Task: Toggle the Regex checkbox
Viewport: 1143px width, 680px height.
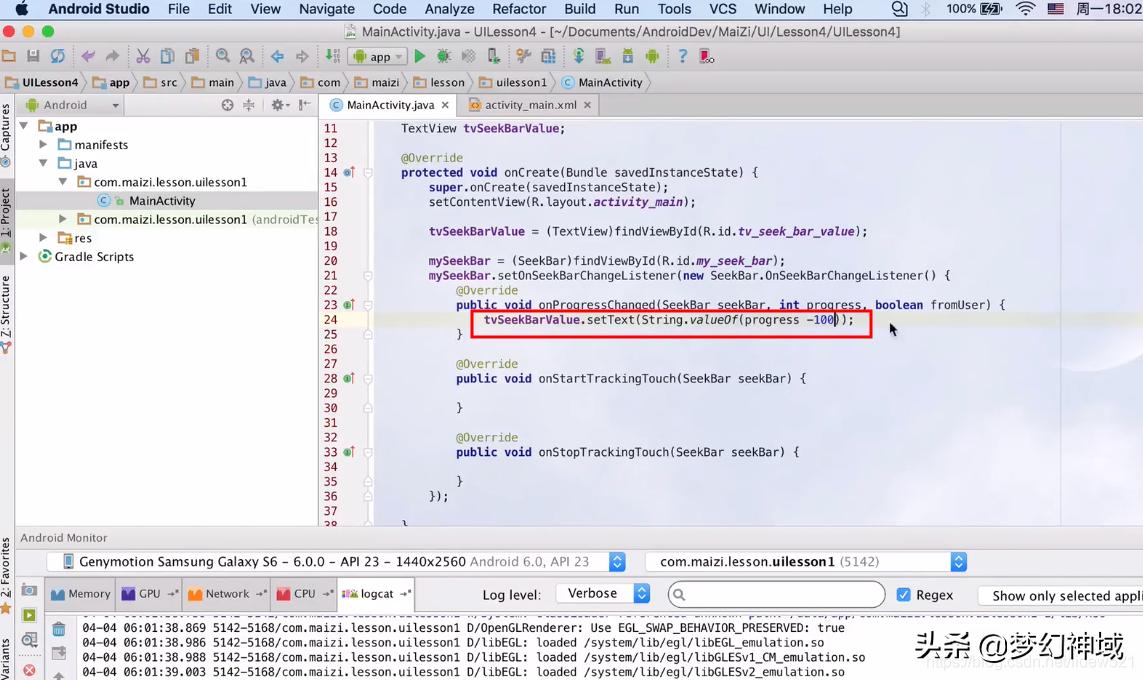Action: [x=904, y=594]
